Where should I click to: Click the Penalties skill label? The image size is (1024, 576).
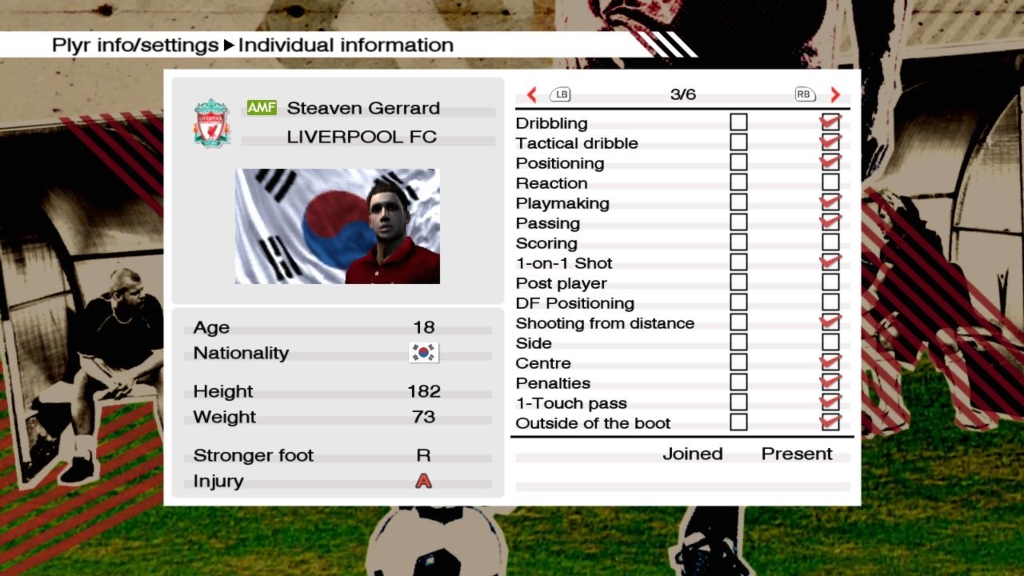click(553, 383)
